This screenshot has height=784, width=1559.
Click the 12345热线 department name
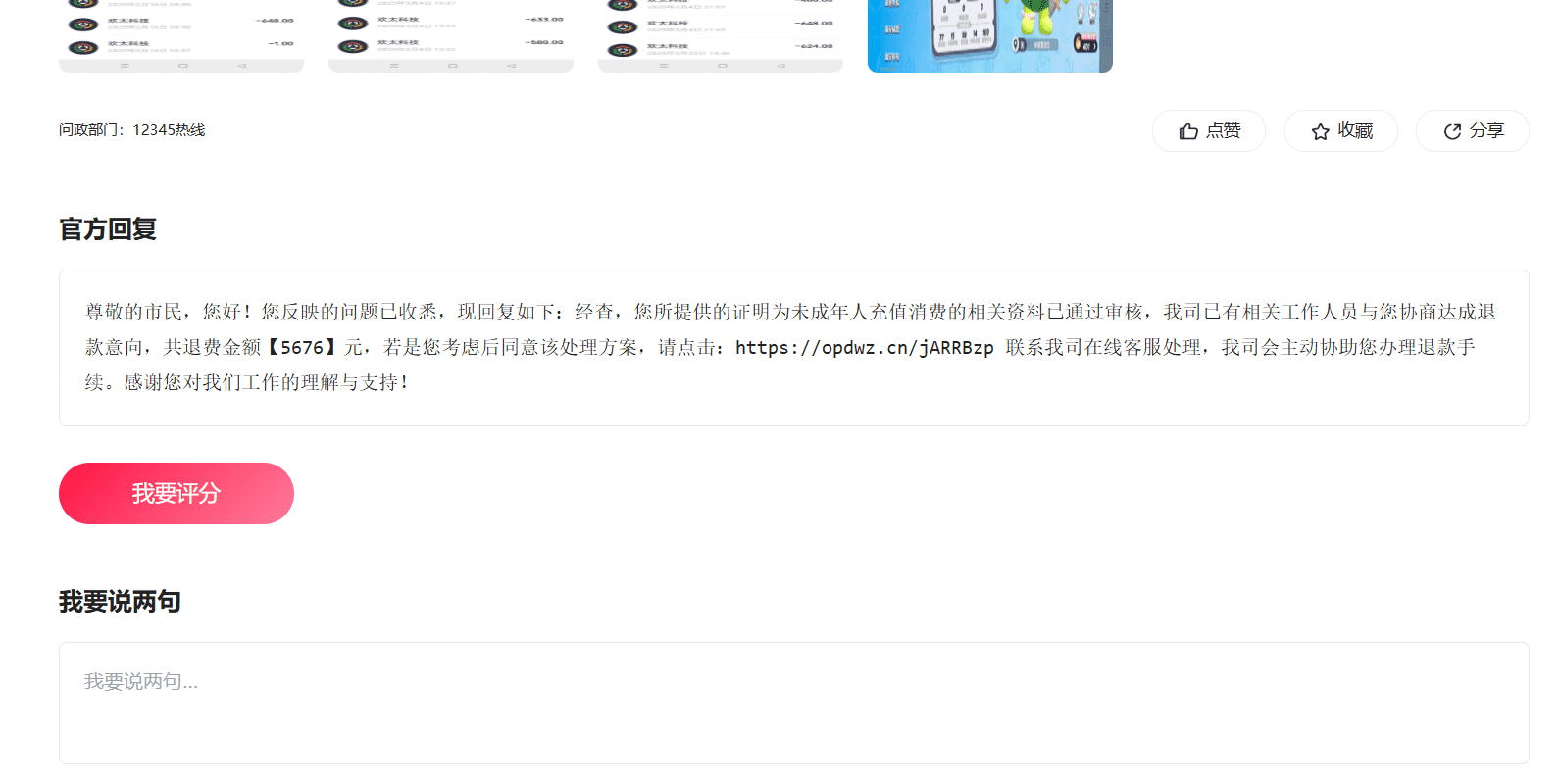point(169,130)
